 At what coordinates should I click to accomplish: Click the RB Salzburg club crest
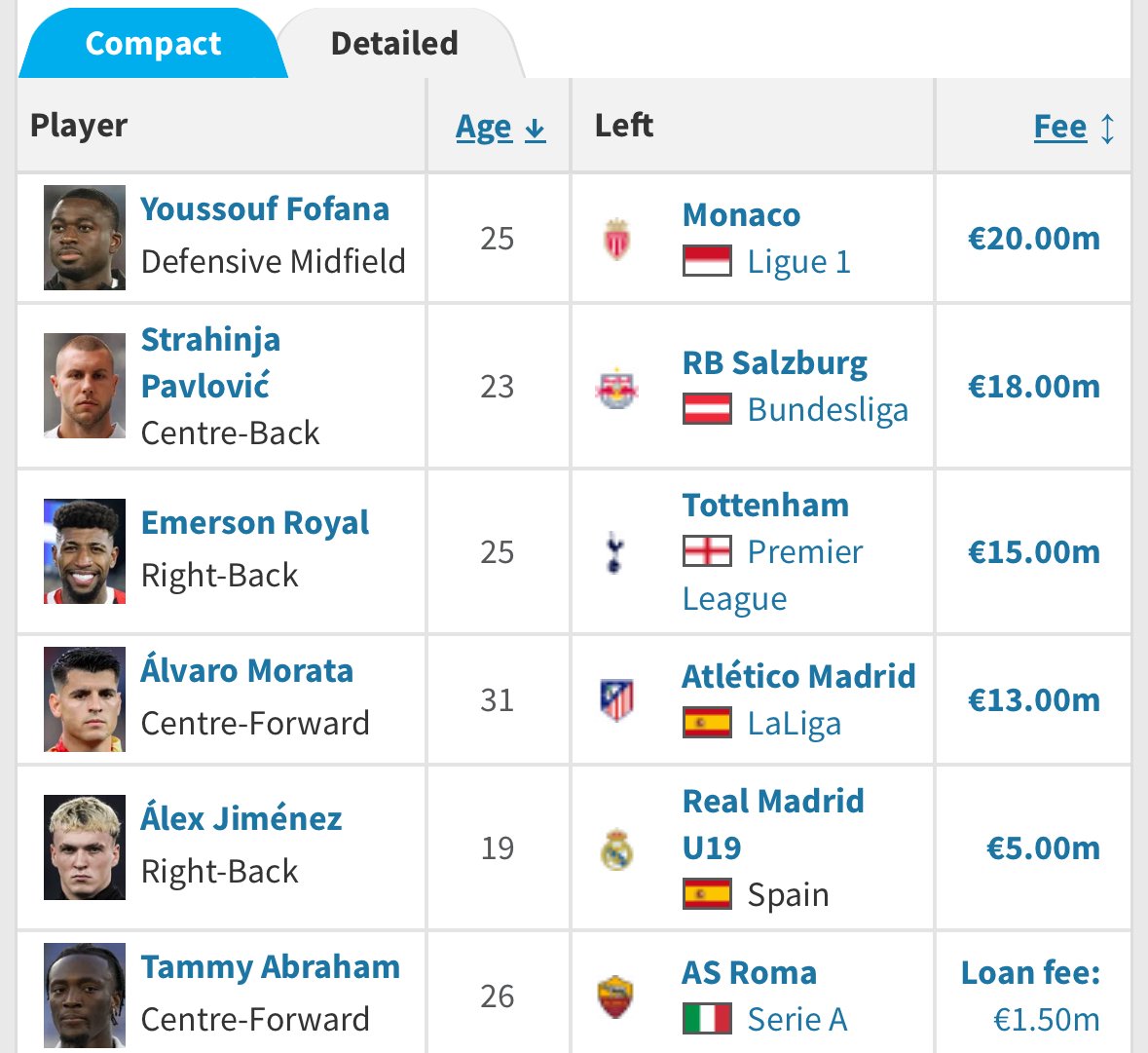pos(616,387)
